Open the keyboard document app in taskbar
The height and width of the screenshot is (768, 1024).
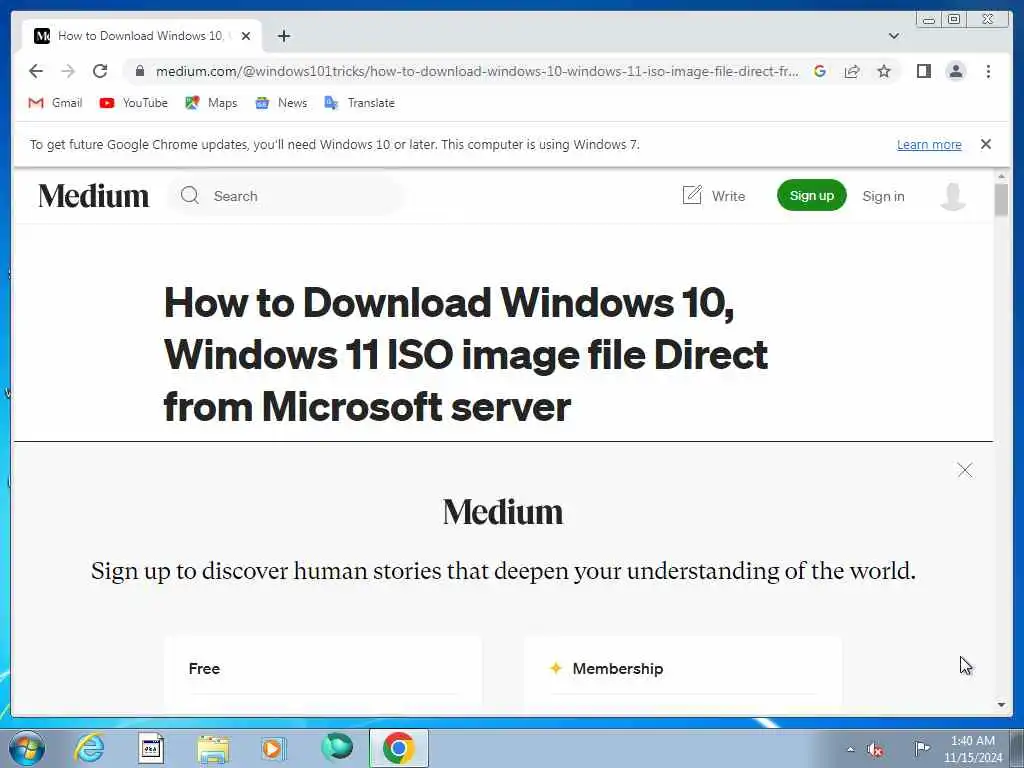point(152,748)
